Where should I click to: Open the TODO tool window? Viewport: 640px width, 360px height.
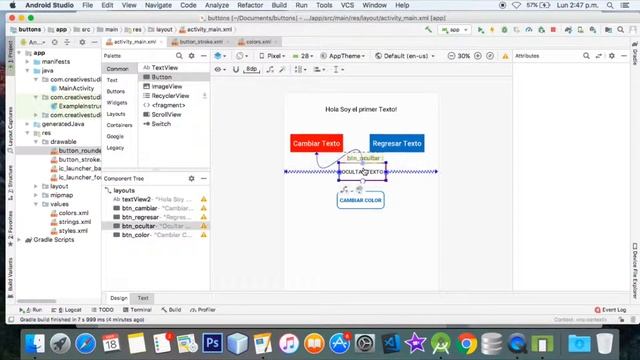[x=102, y=310]
